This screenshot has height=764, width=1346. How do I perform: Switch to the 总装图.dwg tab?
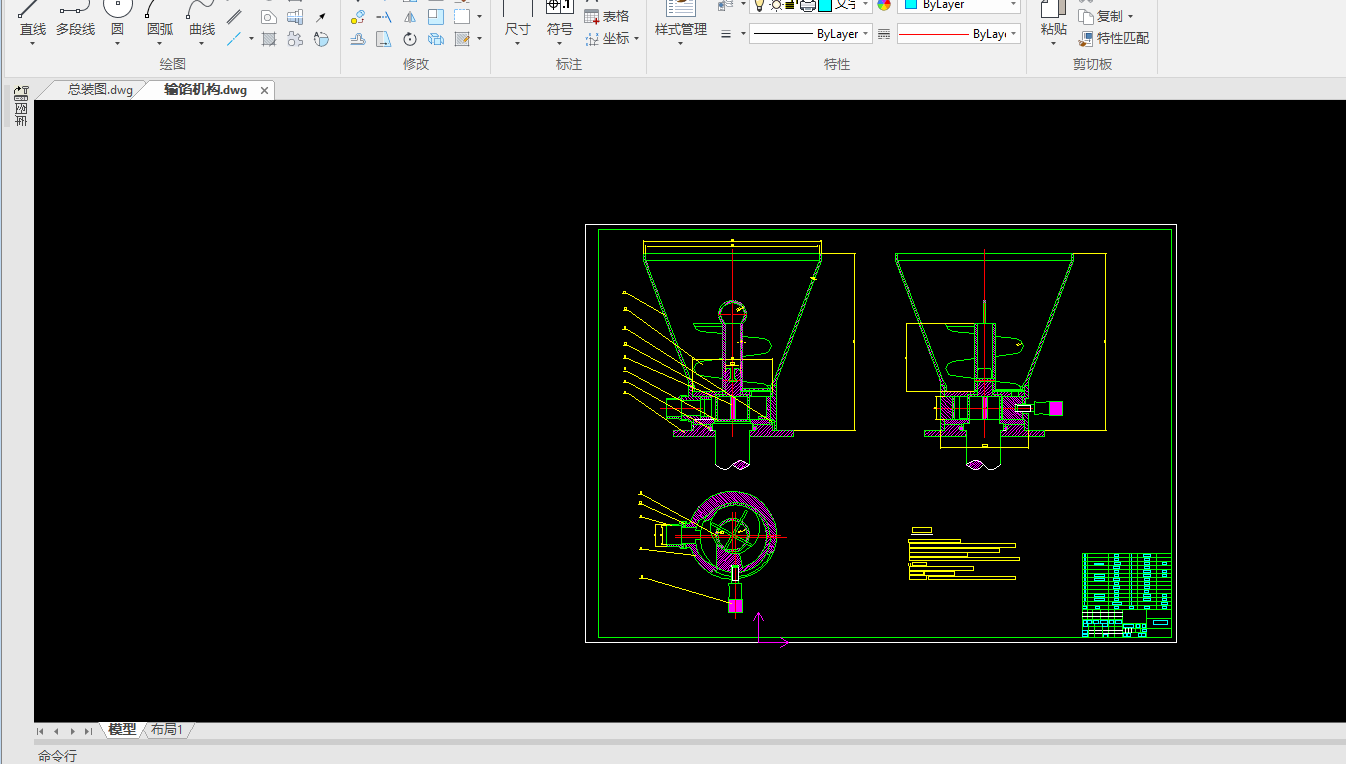pos(100,90)
